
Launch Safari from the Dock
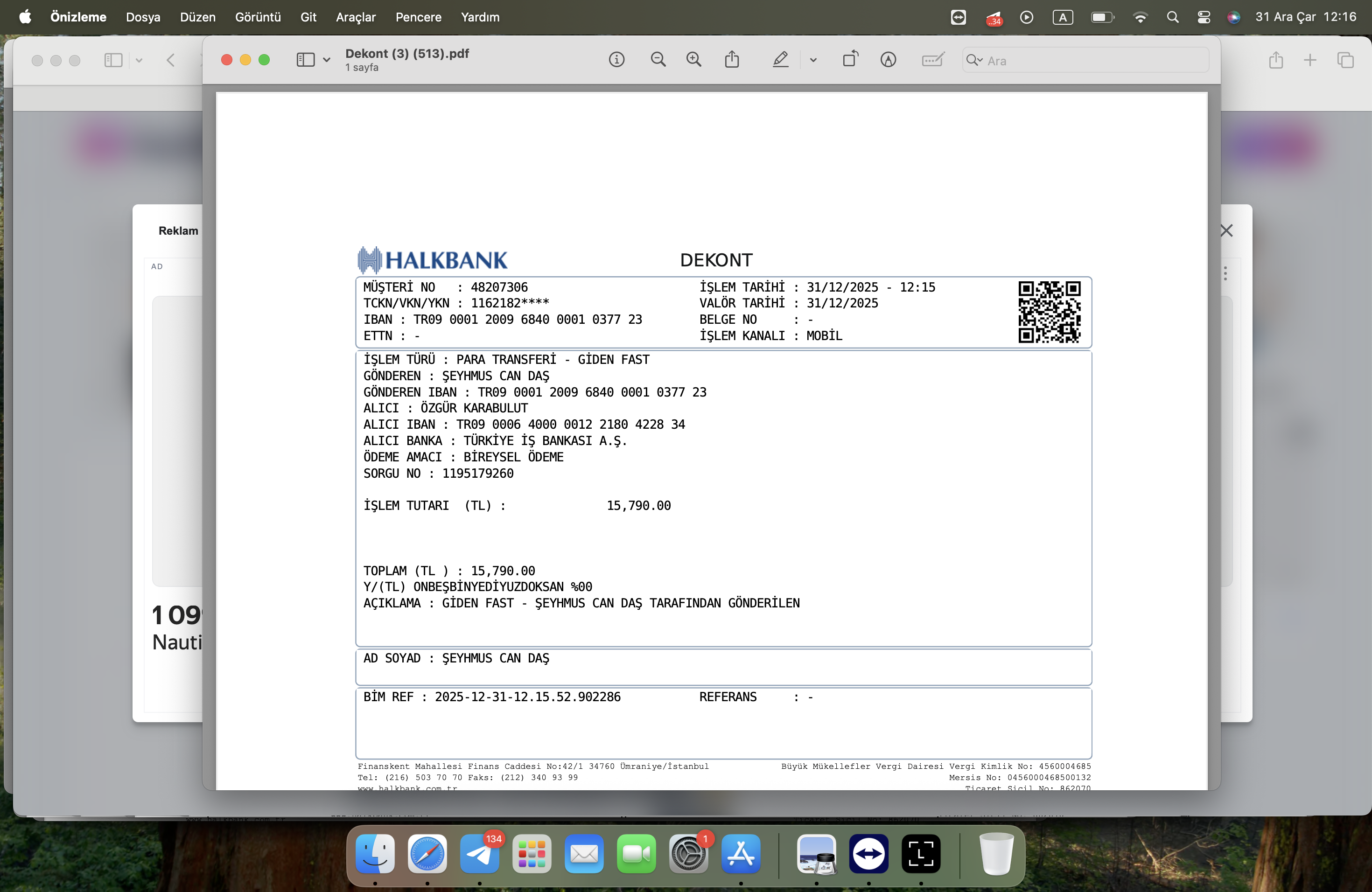coord(427,853)
